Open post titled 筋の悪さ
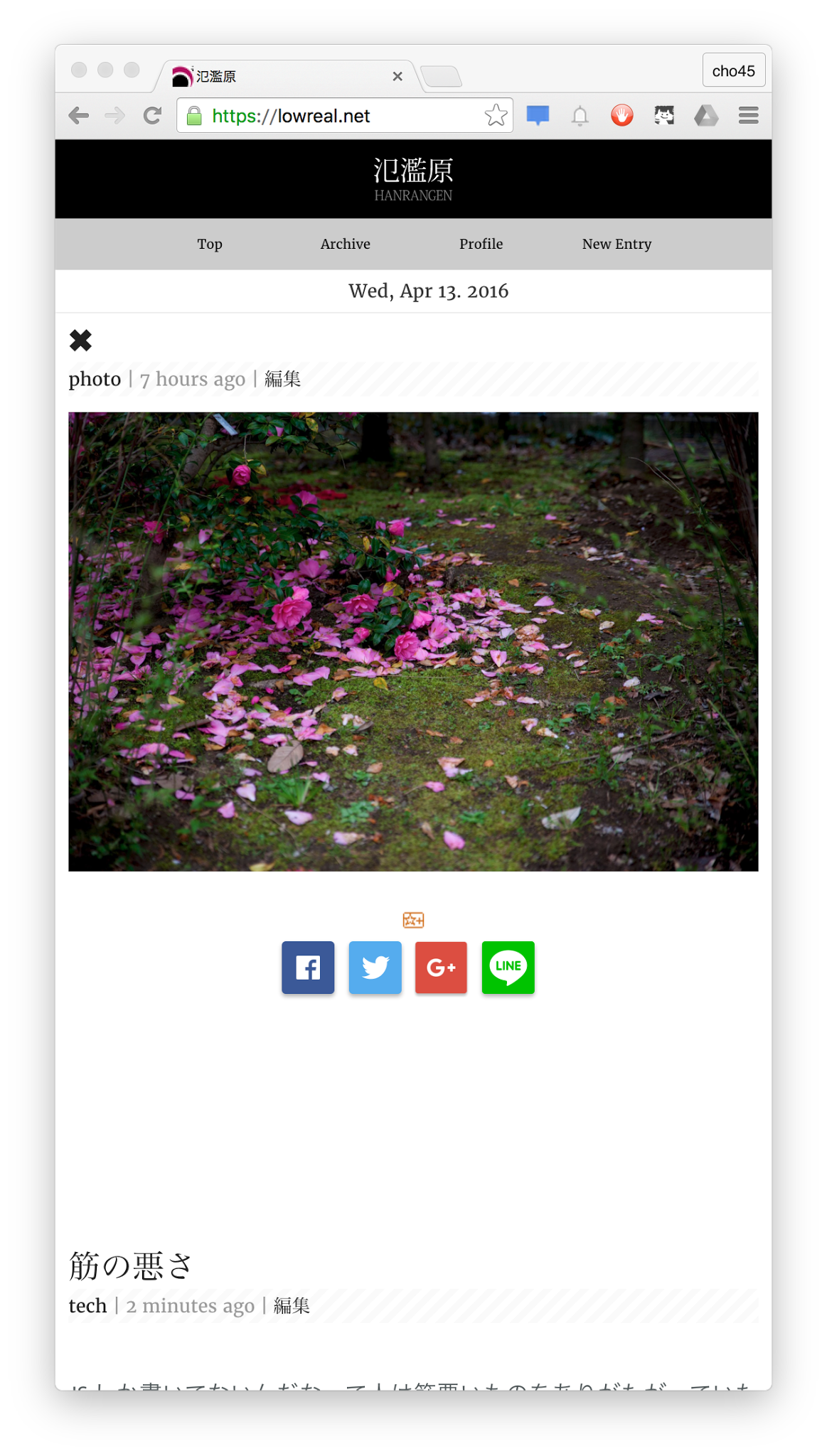Image resolution: width=827 pixels, height=1456 pixels. (131, 1265)
